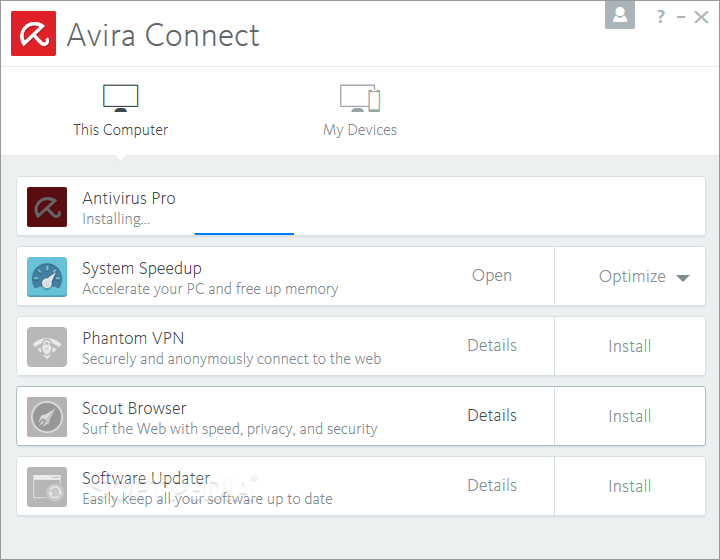Click the System Speedup title
This screenshot has height=560, width=720.
tap(141, 269)
